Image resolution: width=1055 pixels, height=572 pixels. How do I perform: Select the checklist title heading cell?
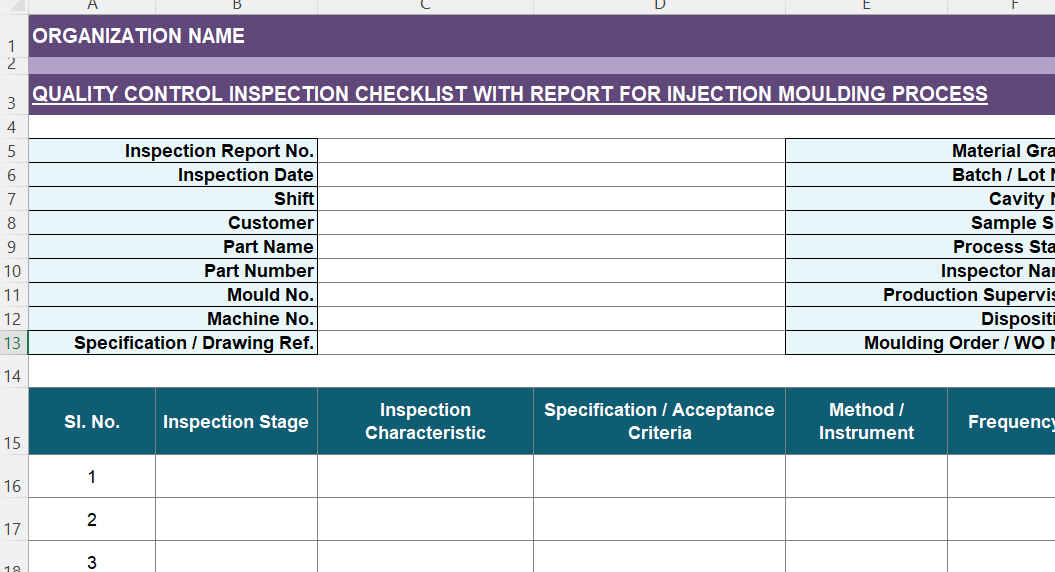click(x=510, y=94)
